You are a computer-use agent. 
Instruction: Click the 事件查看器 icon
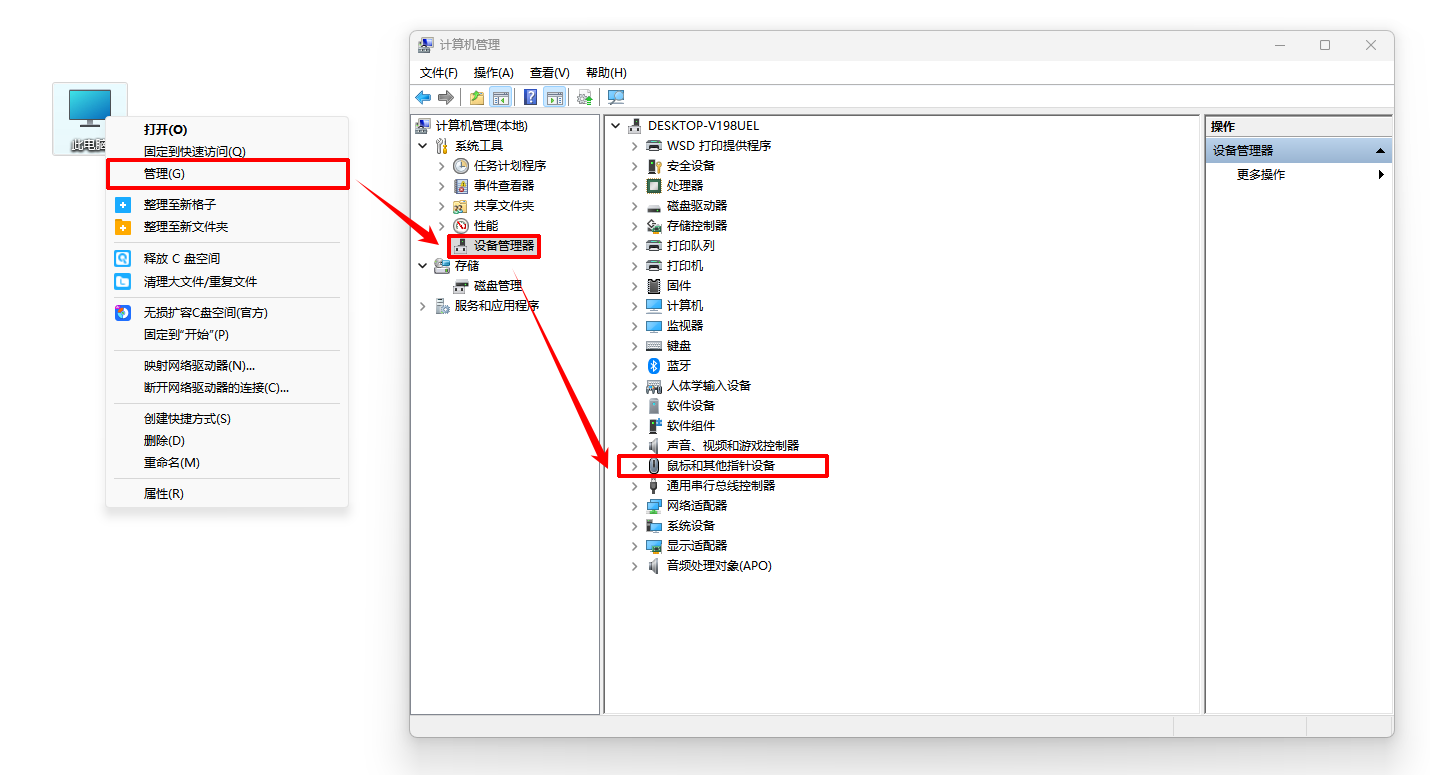[461, 185]
